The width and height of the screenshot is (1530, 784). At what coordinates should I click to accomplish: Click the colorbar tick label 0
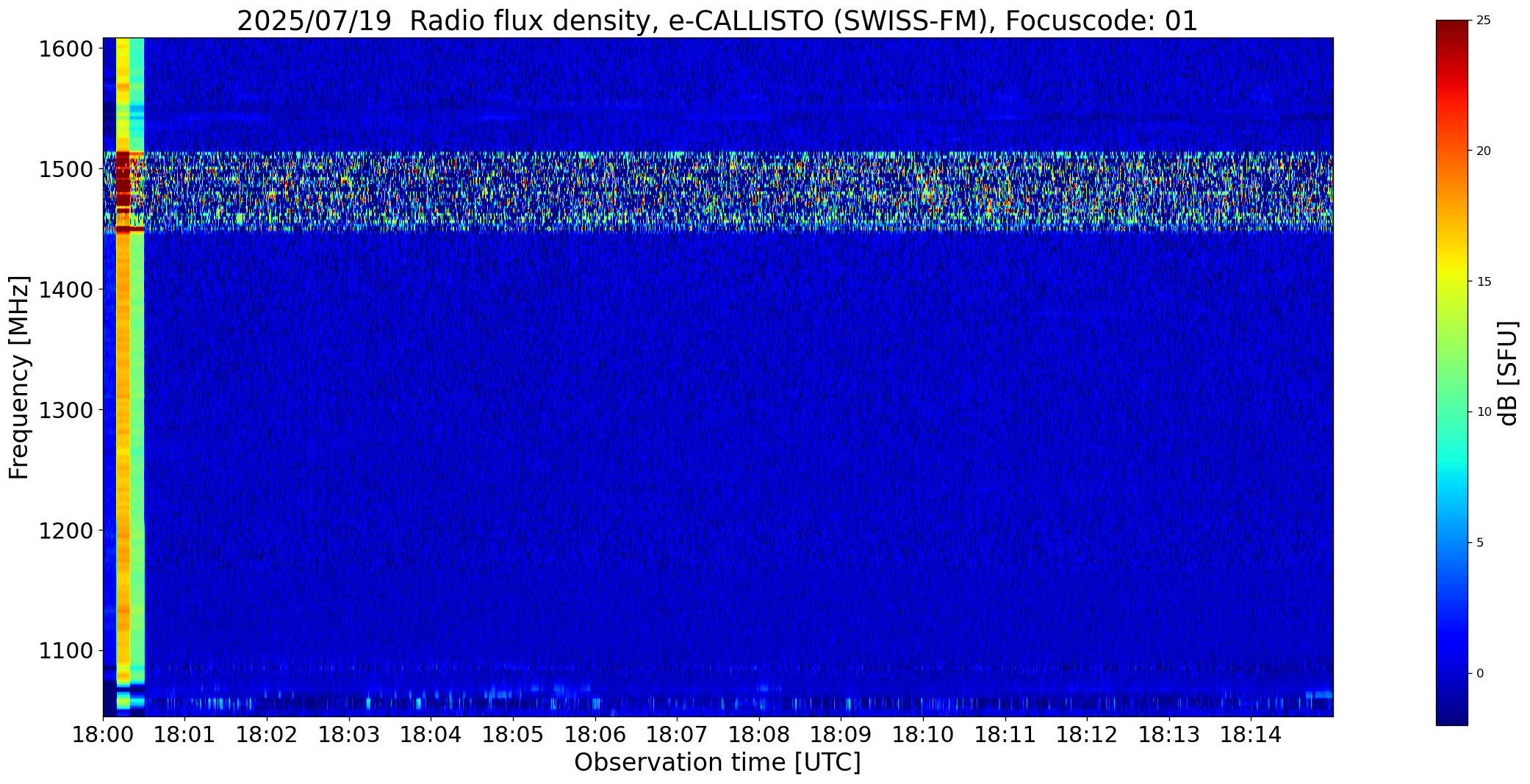click(x=1480, y=674)
